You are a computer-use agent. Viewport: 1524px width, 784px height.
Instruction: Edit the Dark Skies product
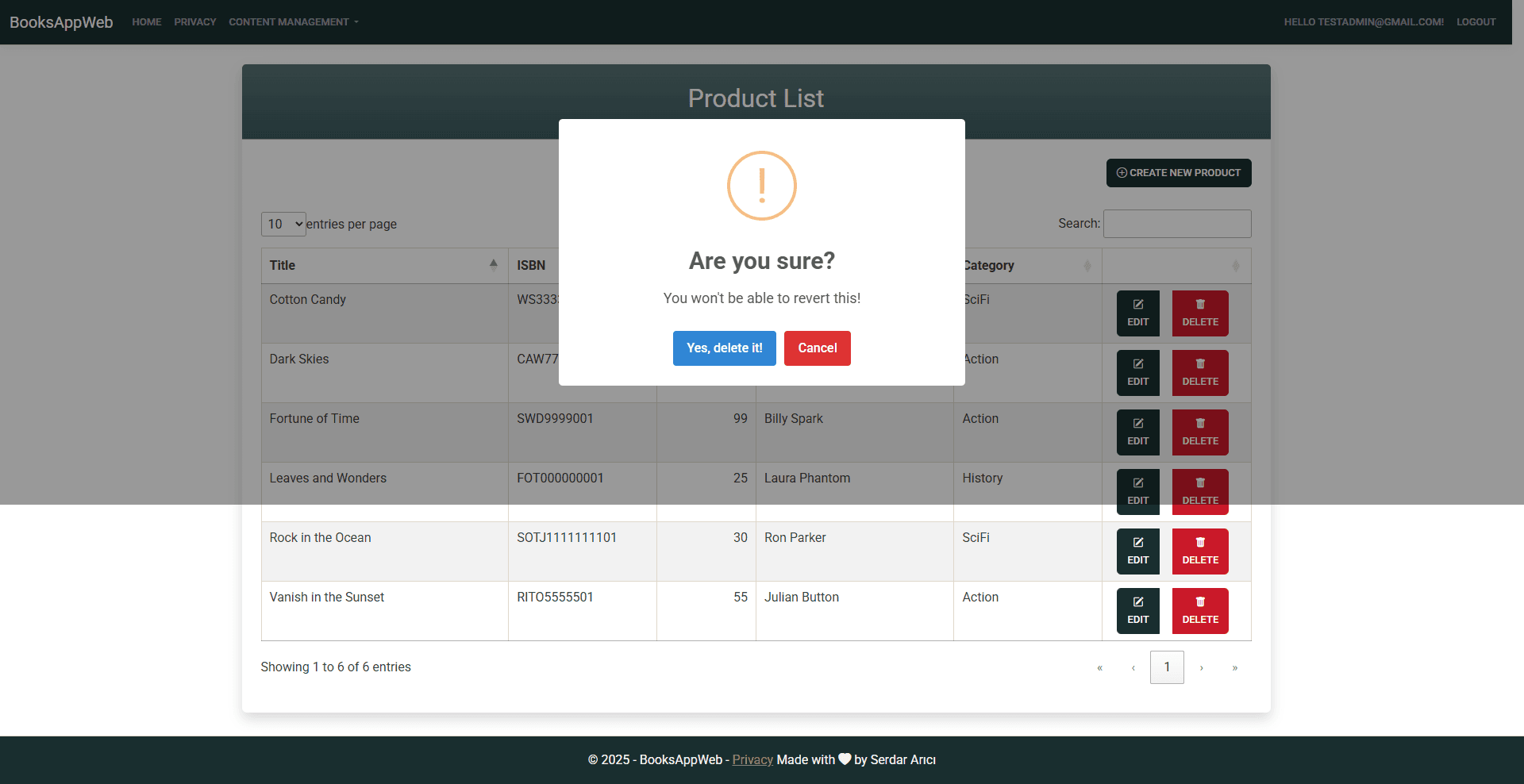[1137, 373]
